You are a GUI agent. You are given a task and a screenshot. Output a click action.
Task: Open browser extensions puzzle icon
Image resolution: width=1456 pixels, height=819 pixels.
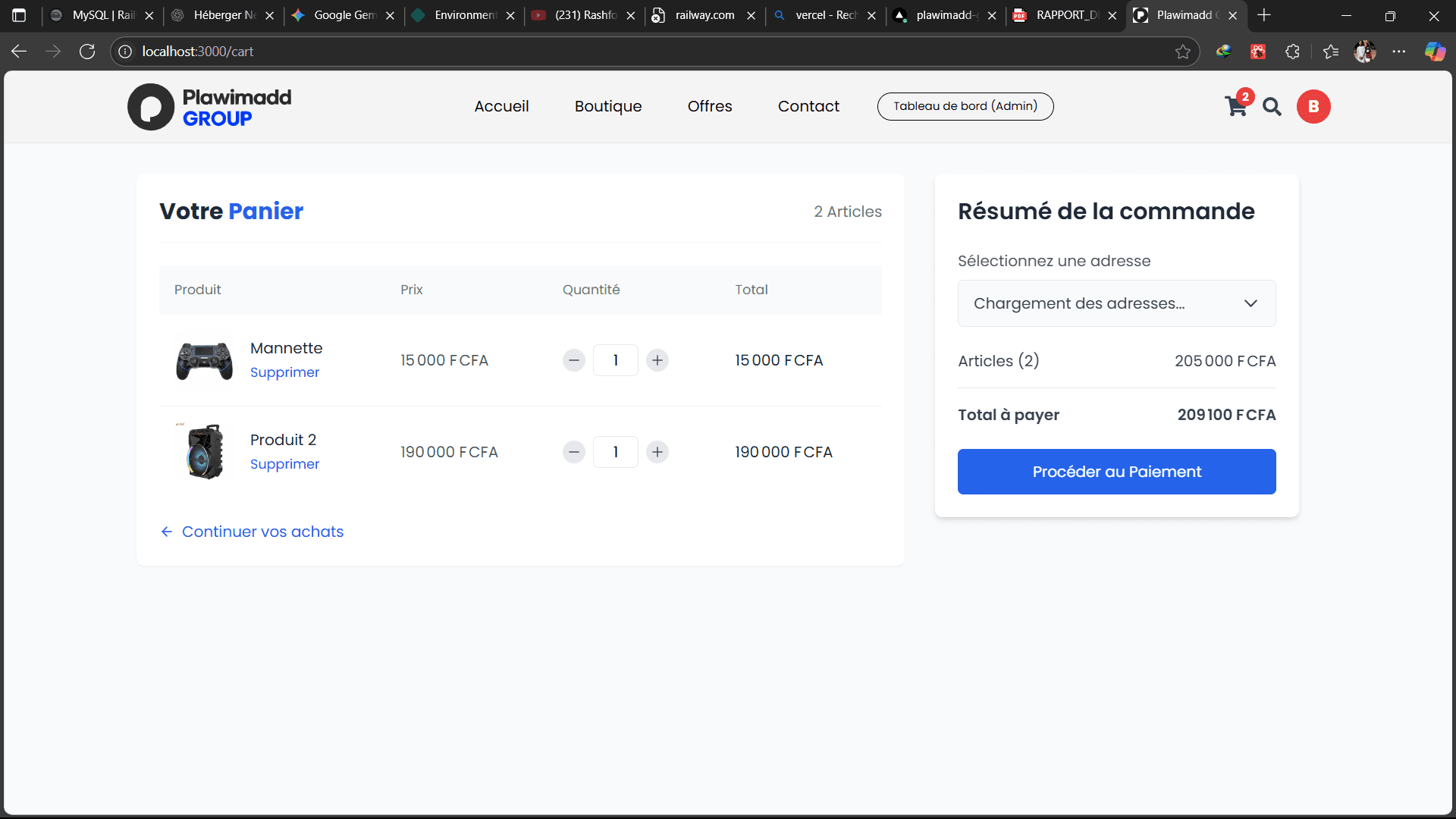(1293, 52)
